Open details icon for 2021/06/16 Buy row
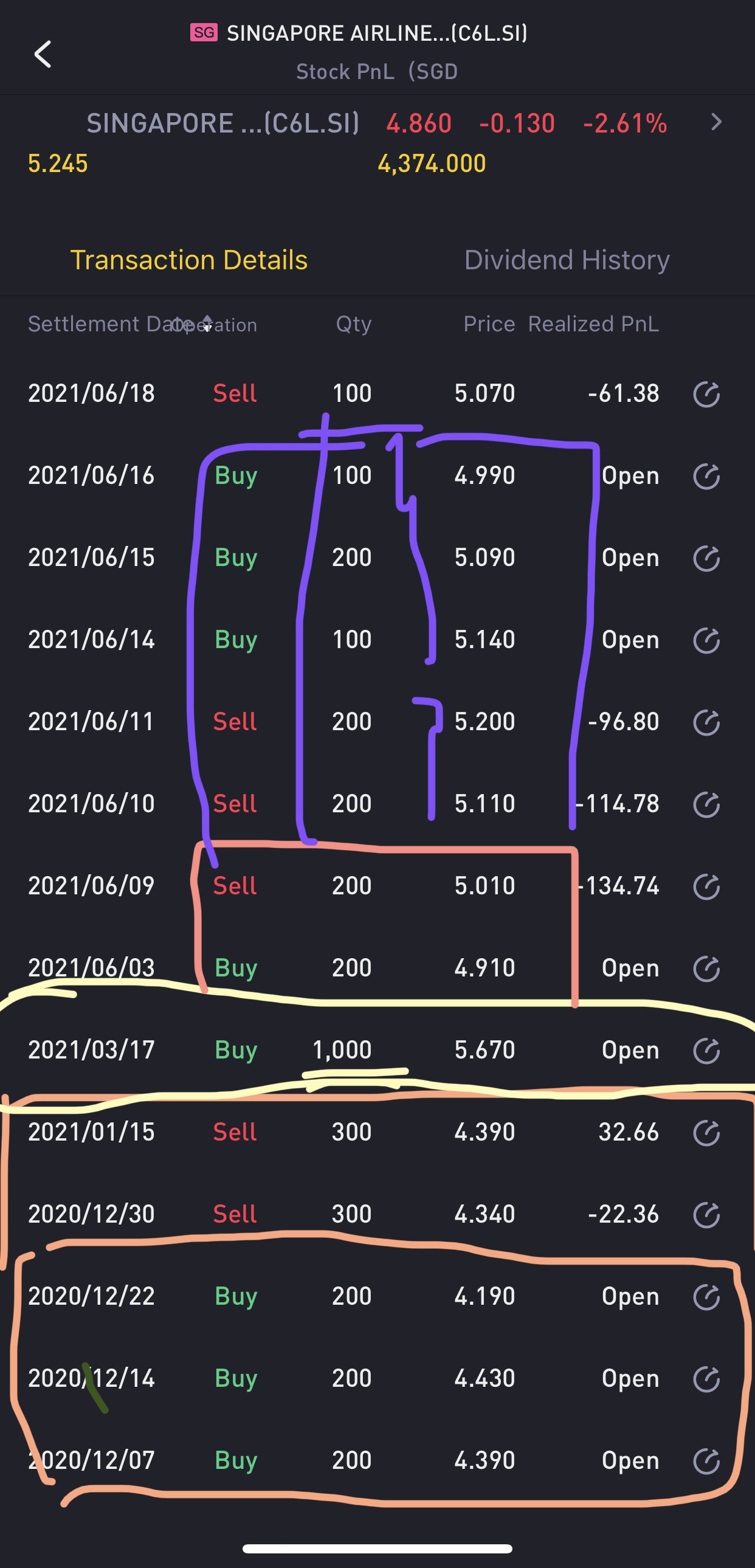755x1568 pixels. point(706,476)
